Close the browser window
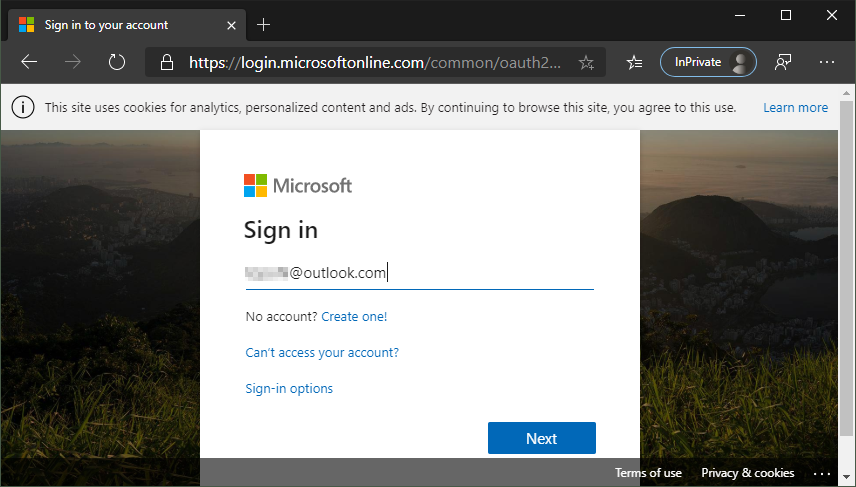 click(831, 15)
